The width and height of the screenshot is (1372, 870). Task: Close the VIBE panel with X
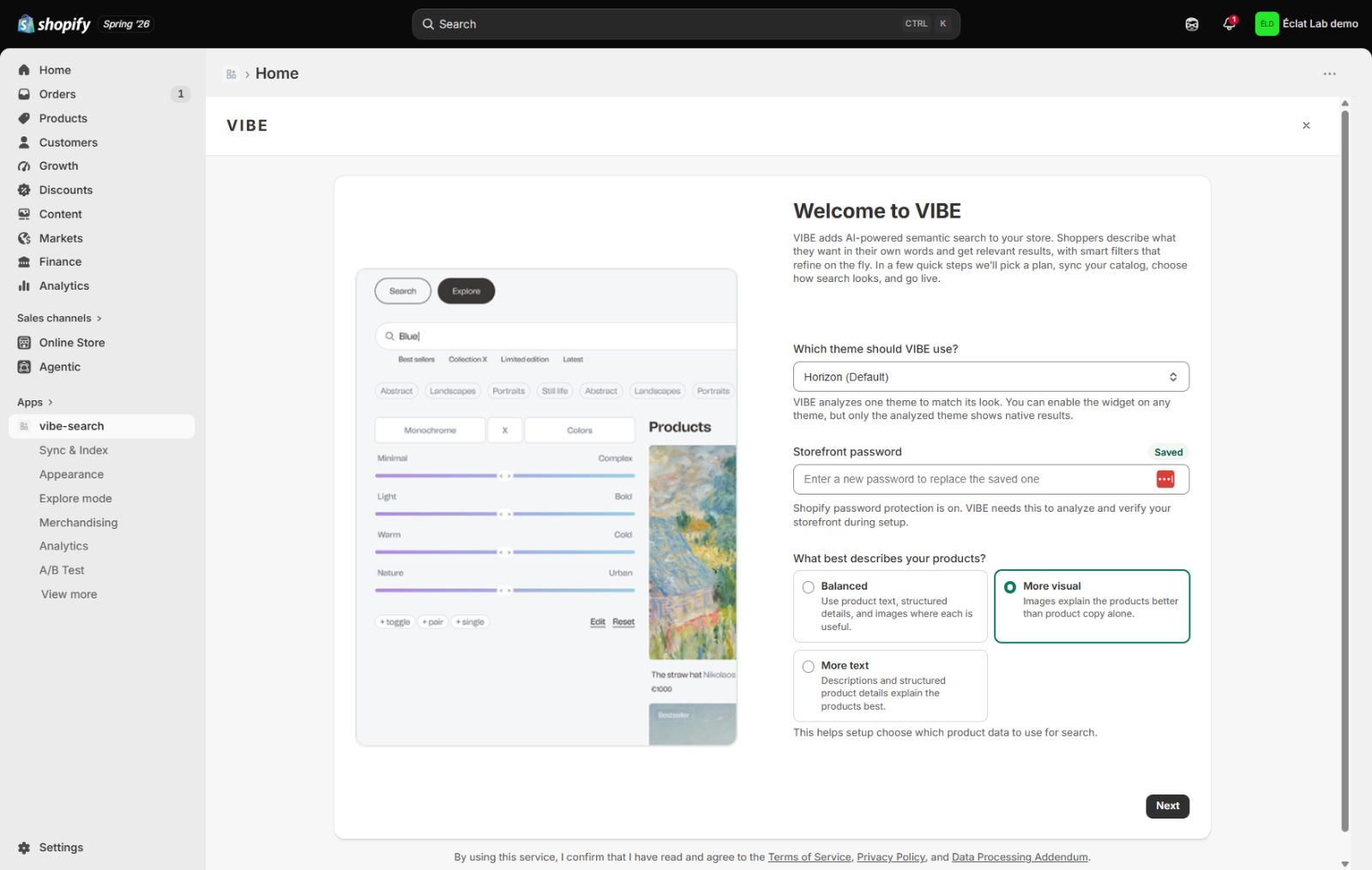coord(1306,125)
